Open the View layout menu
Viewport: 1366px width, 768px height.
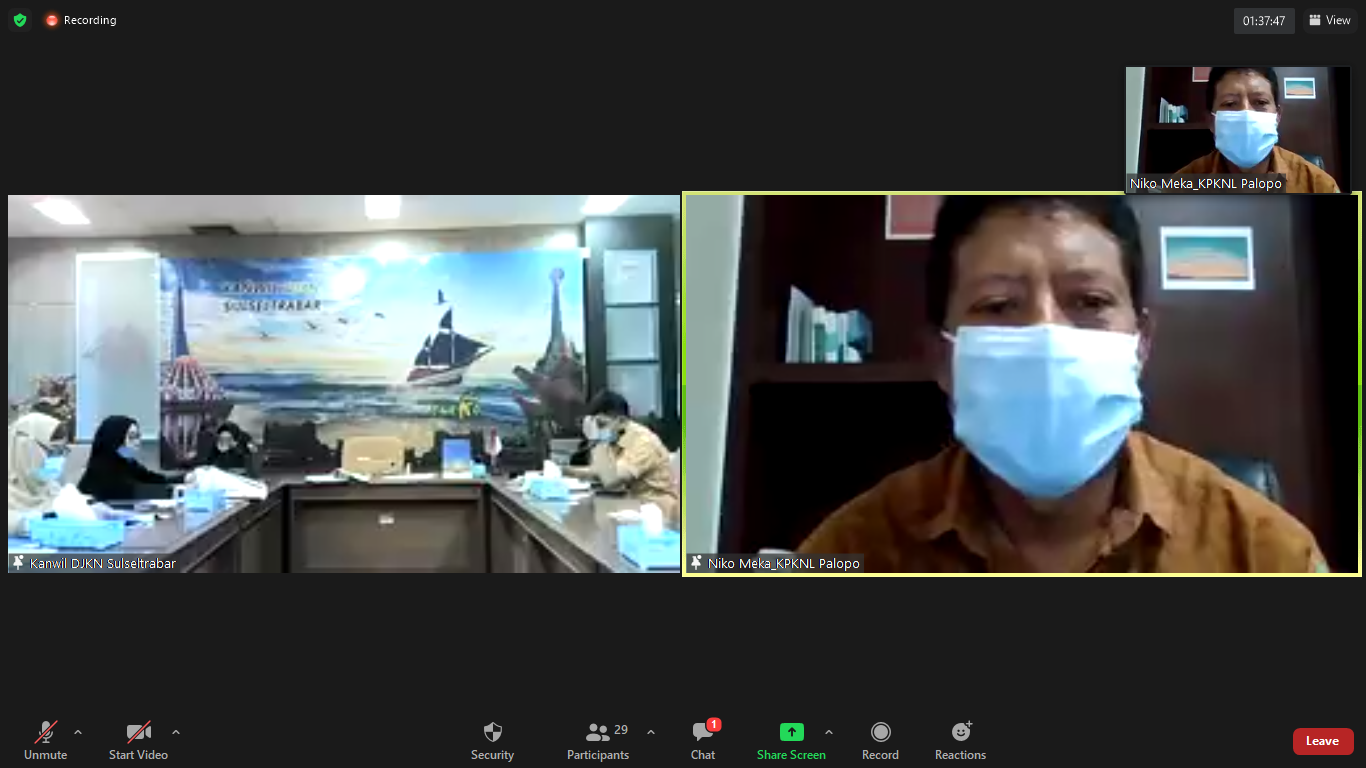point(1329,20)
